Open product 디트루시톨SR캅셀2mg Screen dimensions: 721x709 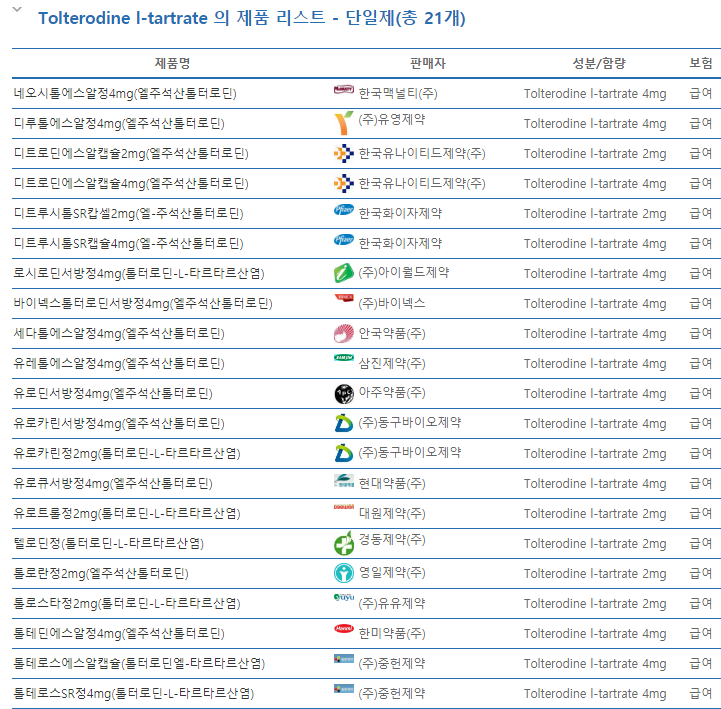click(x=128, y=214)
